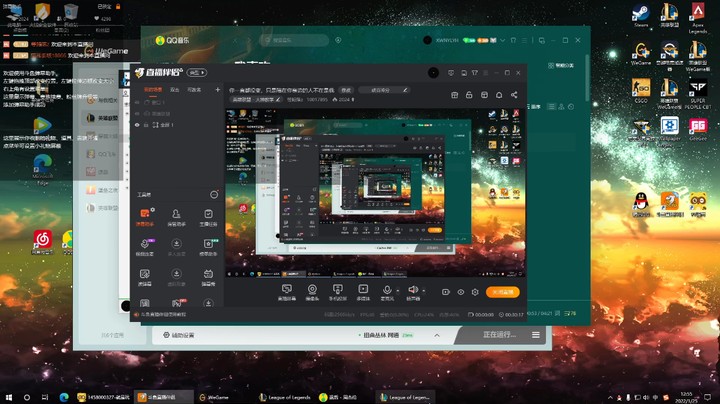Open the taskbar clock and date
The width and height of the screenshot is (720, 404).
tap(686, 397)
